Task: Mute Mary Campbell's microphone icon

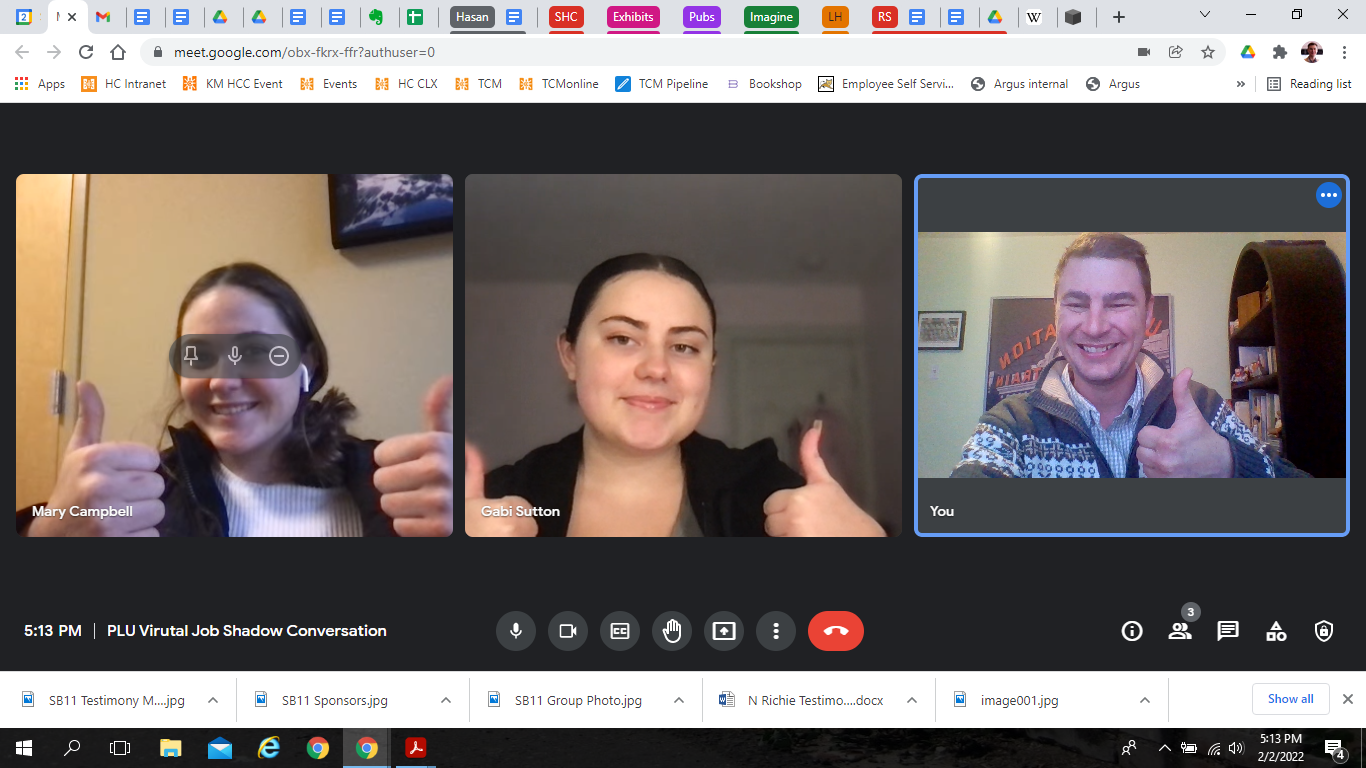Action: [x=235, y=355]
